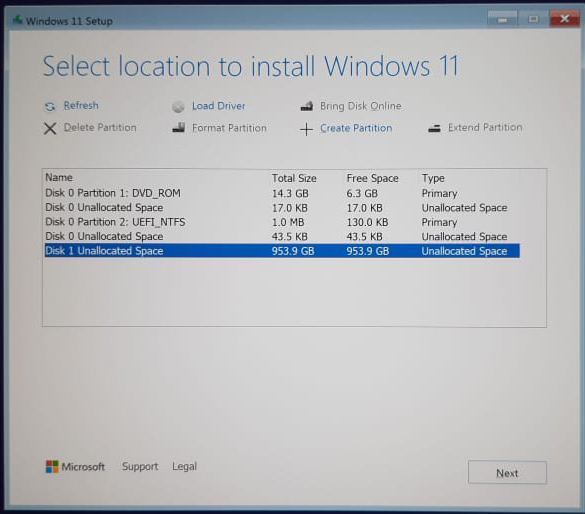
Task: Click the Windows 11 Setup title icon
Action: click(x=18, y=20)
